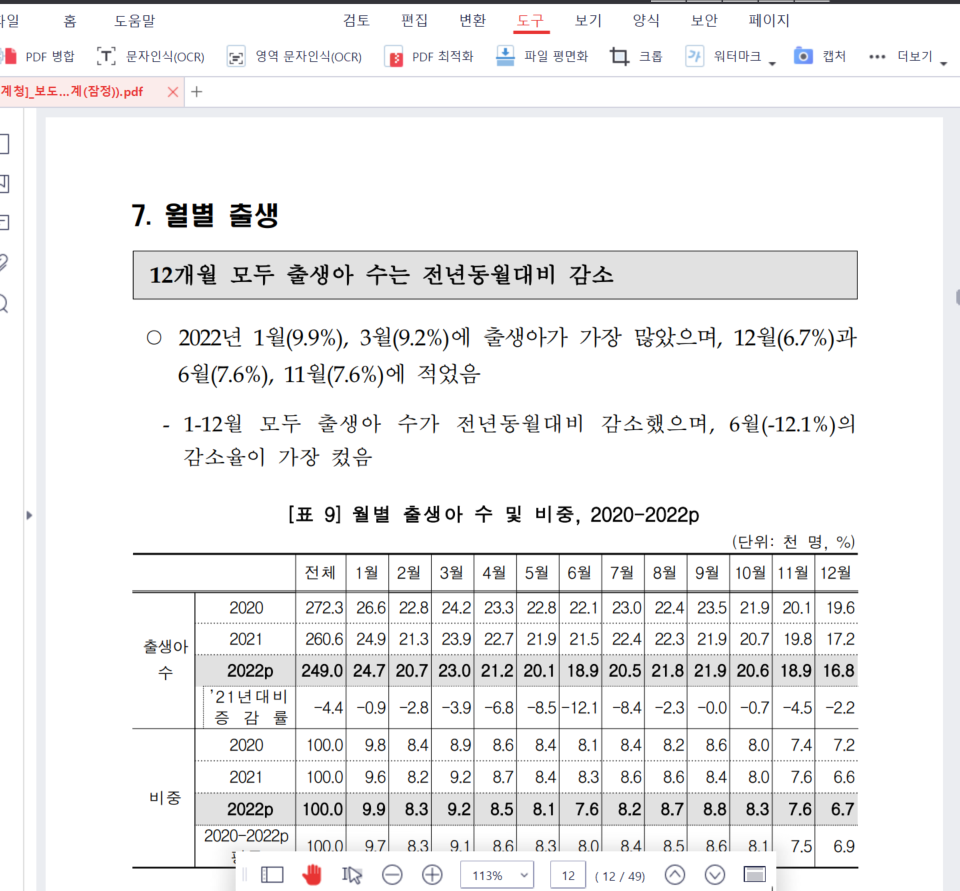
Task: Go to previous page with up arrow
Action: (675, 874)
